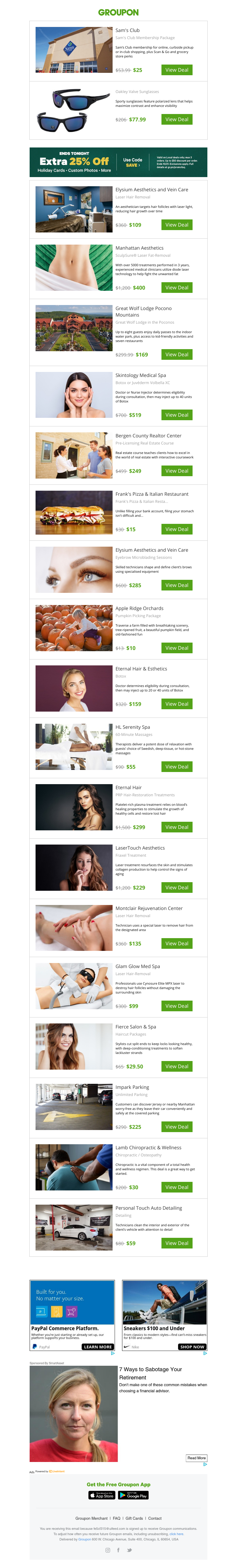Click Use Code SAVE in promo banner
Screen dimensions: 237x1568
coord(133,163)
